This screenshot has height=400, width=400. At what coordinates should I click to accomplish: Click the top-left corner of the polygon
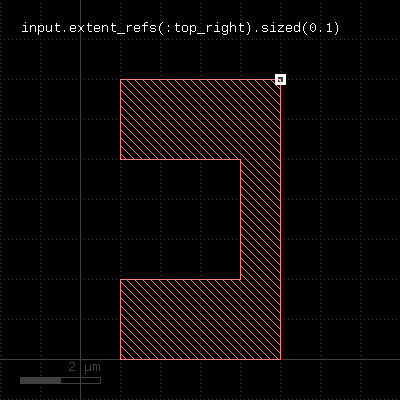[120, 79]
